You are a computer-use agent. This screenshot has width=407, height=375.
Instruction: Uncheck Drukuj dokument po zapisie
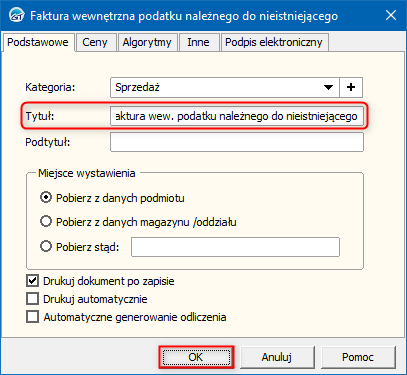pos(32,281)
